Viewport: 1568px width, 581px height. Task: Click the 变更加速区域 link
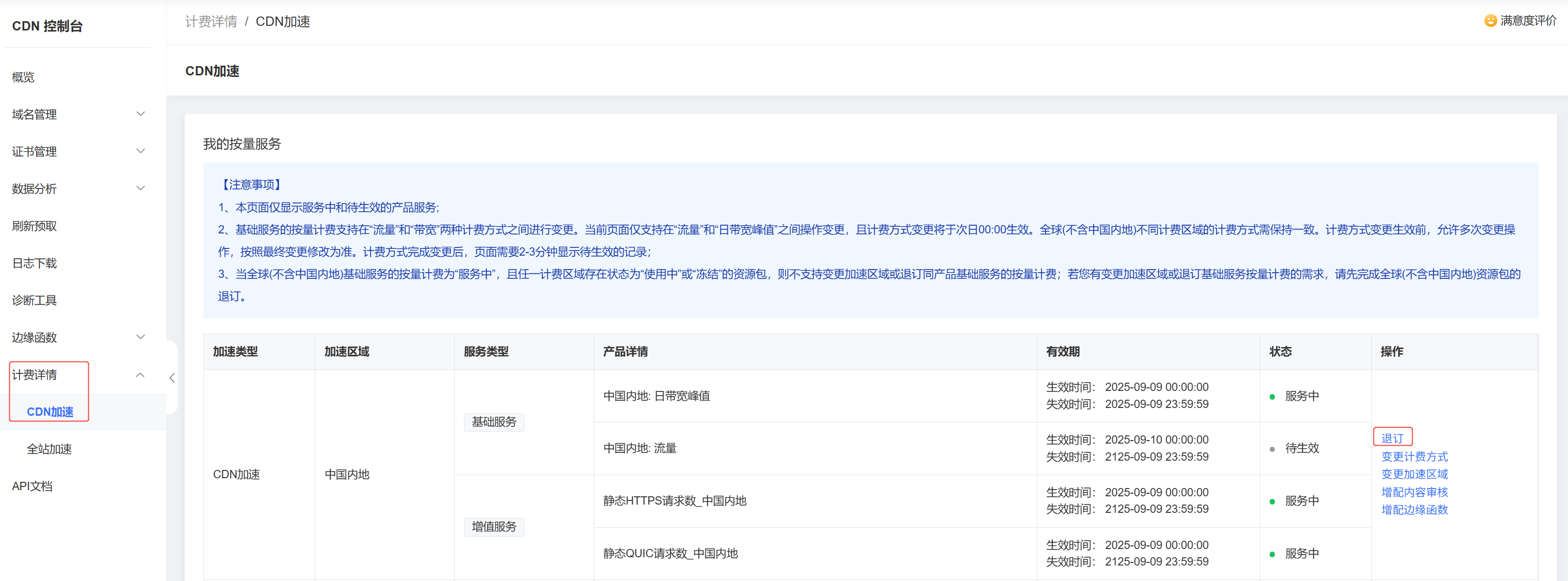click(x=1414, y=474)
